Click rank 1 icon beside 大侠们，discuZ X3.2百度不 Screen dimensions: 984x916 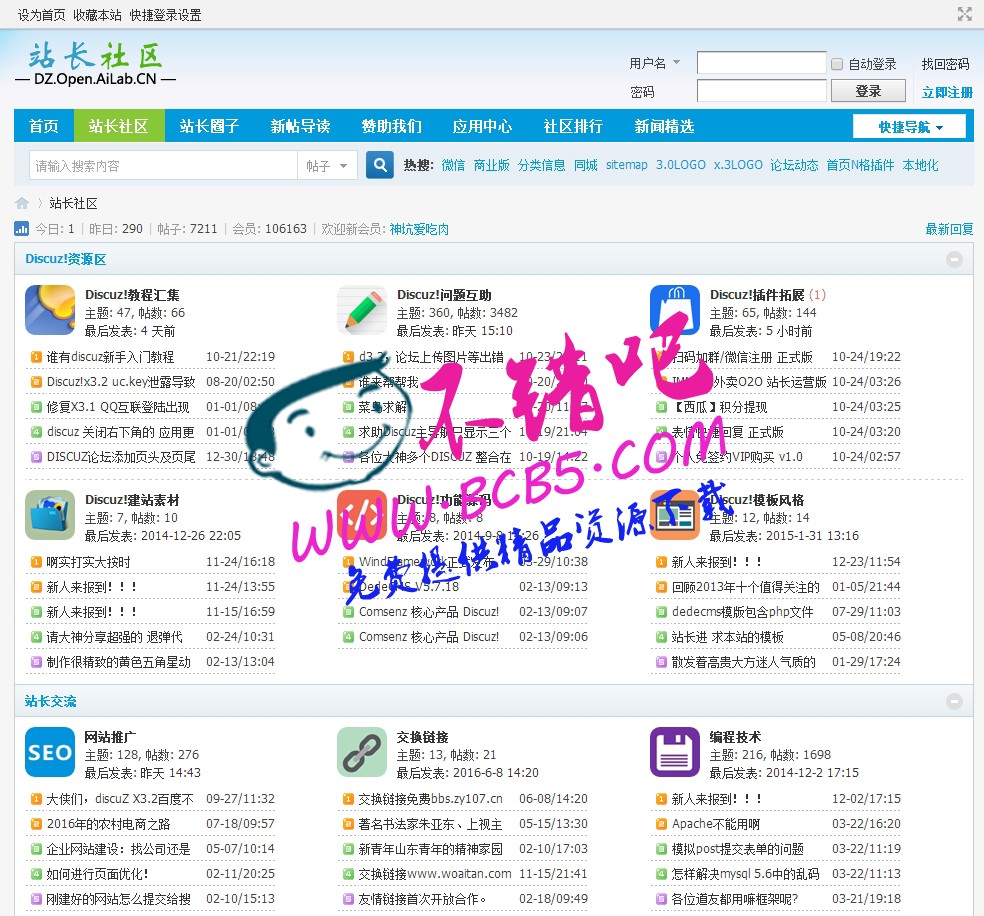36,799
